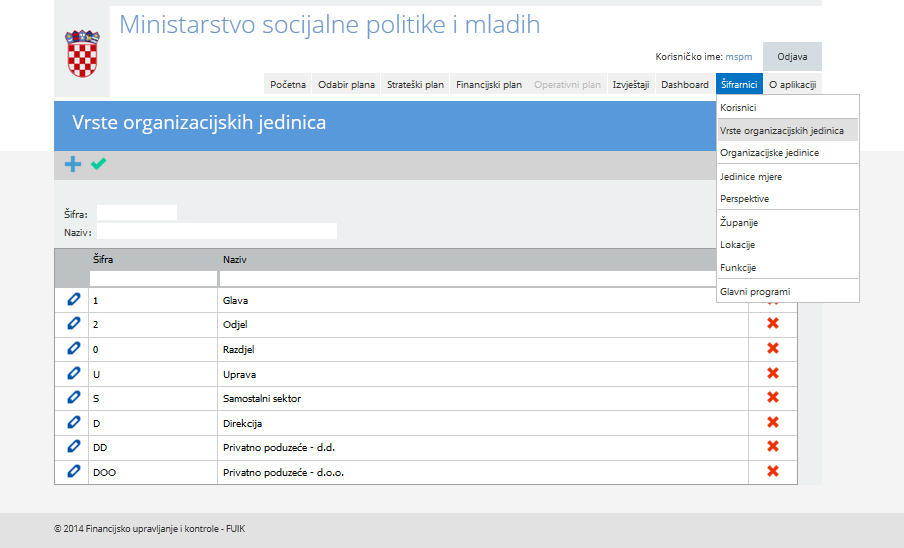Delete the Direkcija row with red X

tap(773, 422)
